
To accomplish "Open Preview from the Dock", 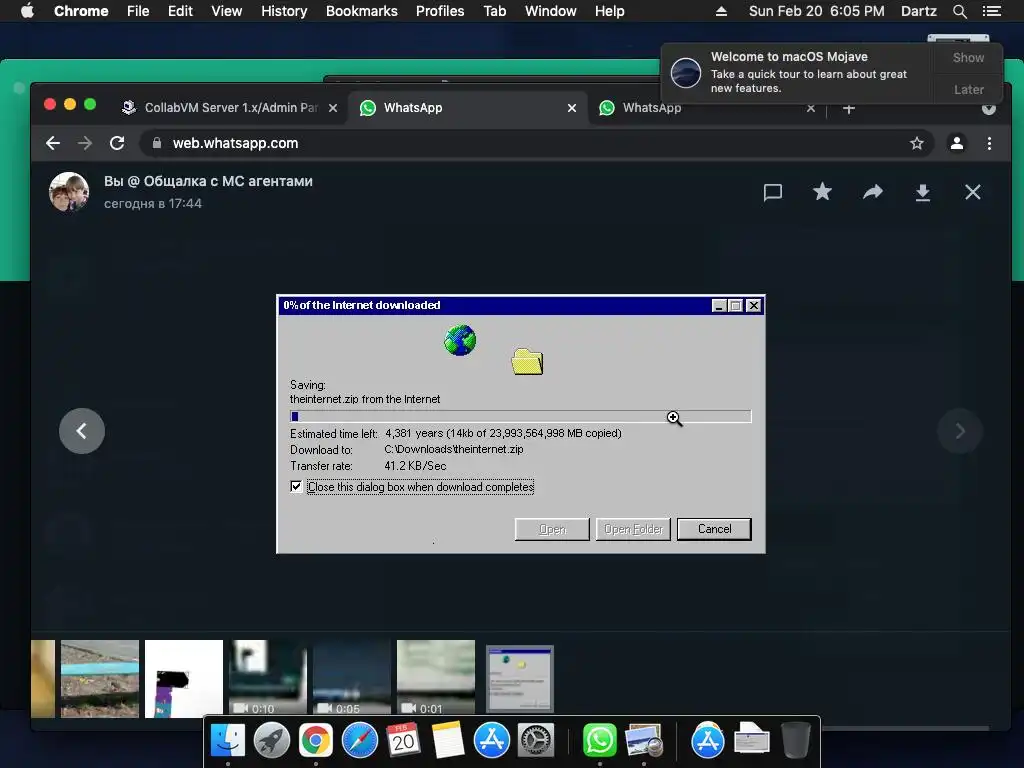I will (x=644, y=741).
